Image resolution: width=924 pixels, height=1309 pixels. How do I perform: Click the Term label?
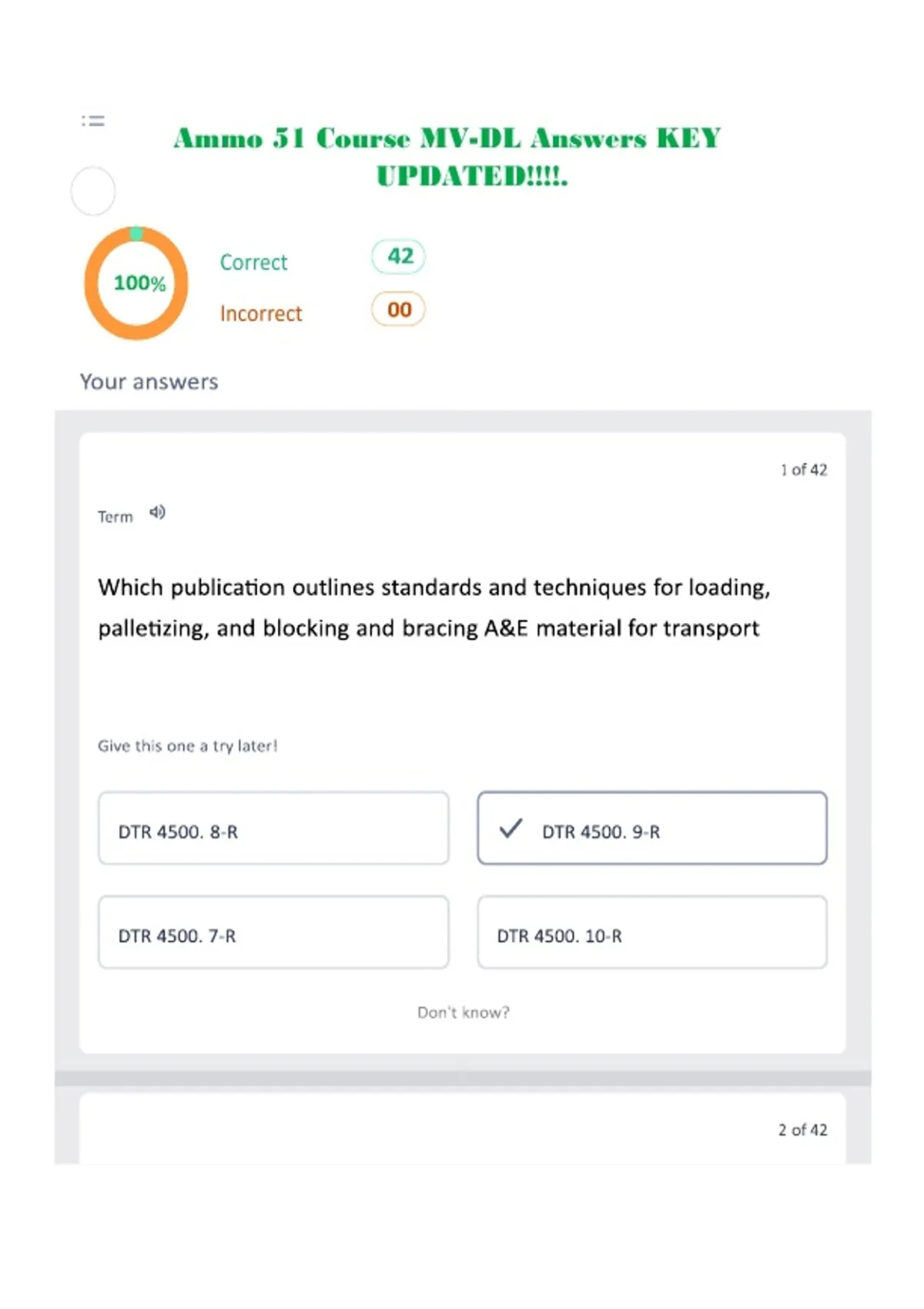tap(115, 517)
